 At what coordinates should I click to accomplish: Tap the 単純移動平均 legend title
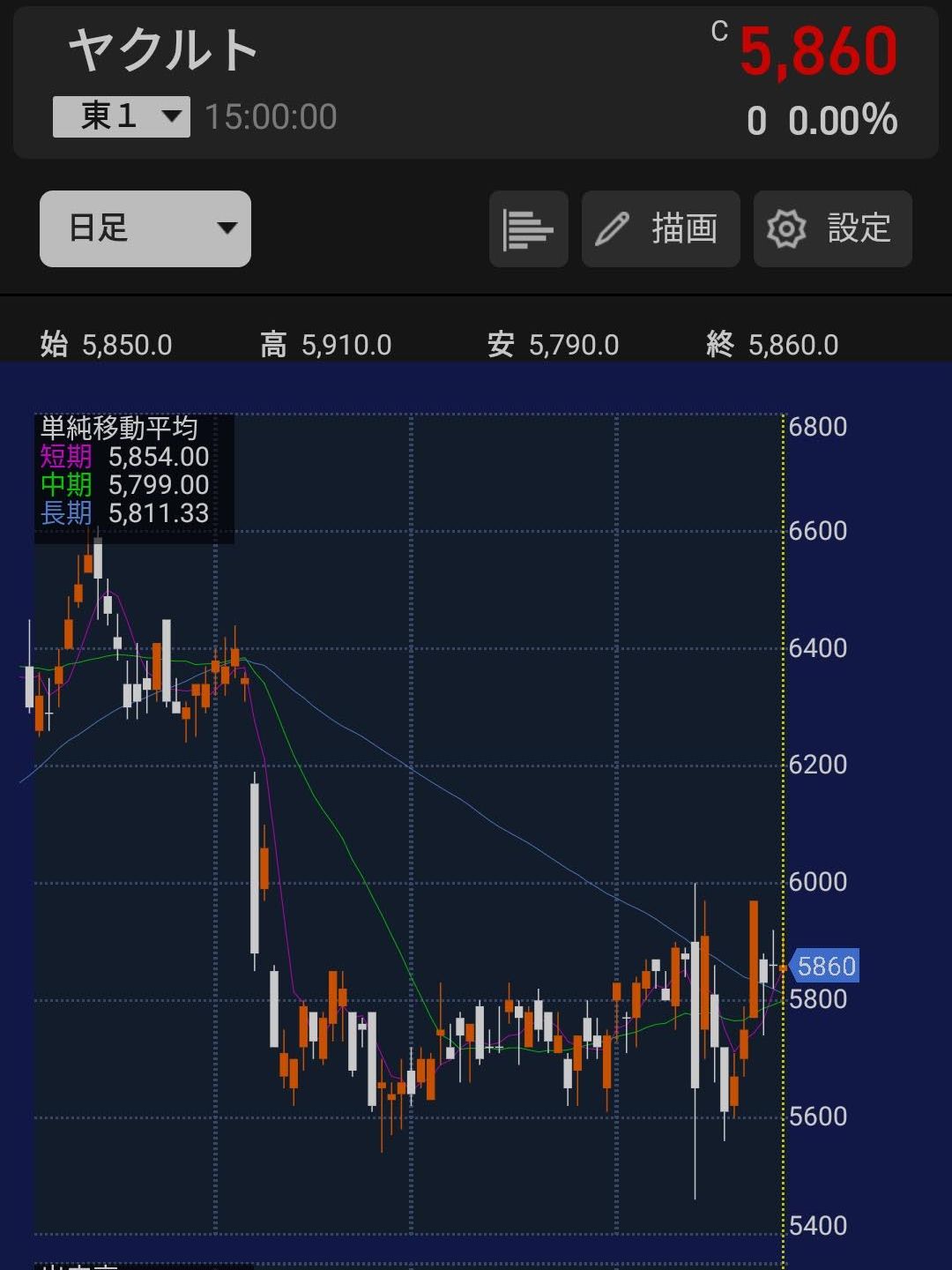coord(119,429)
